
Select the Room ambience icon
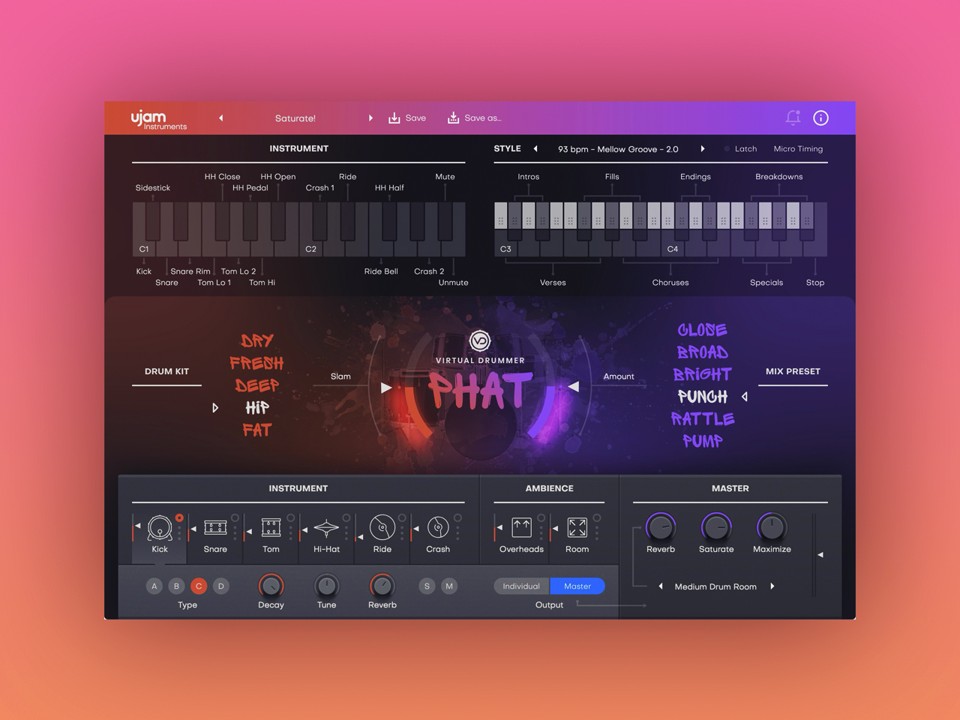[577, 528]
